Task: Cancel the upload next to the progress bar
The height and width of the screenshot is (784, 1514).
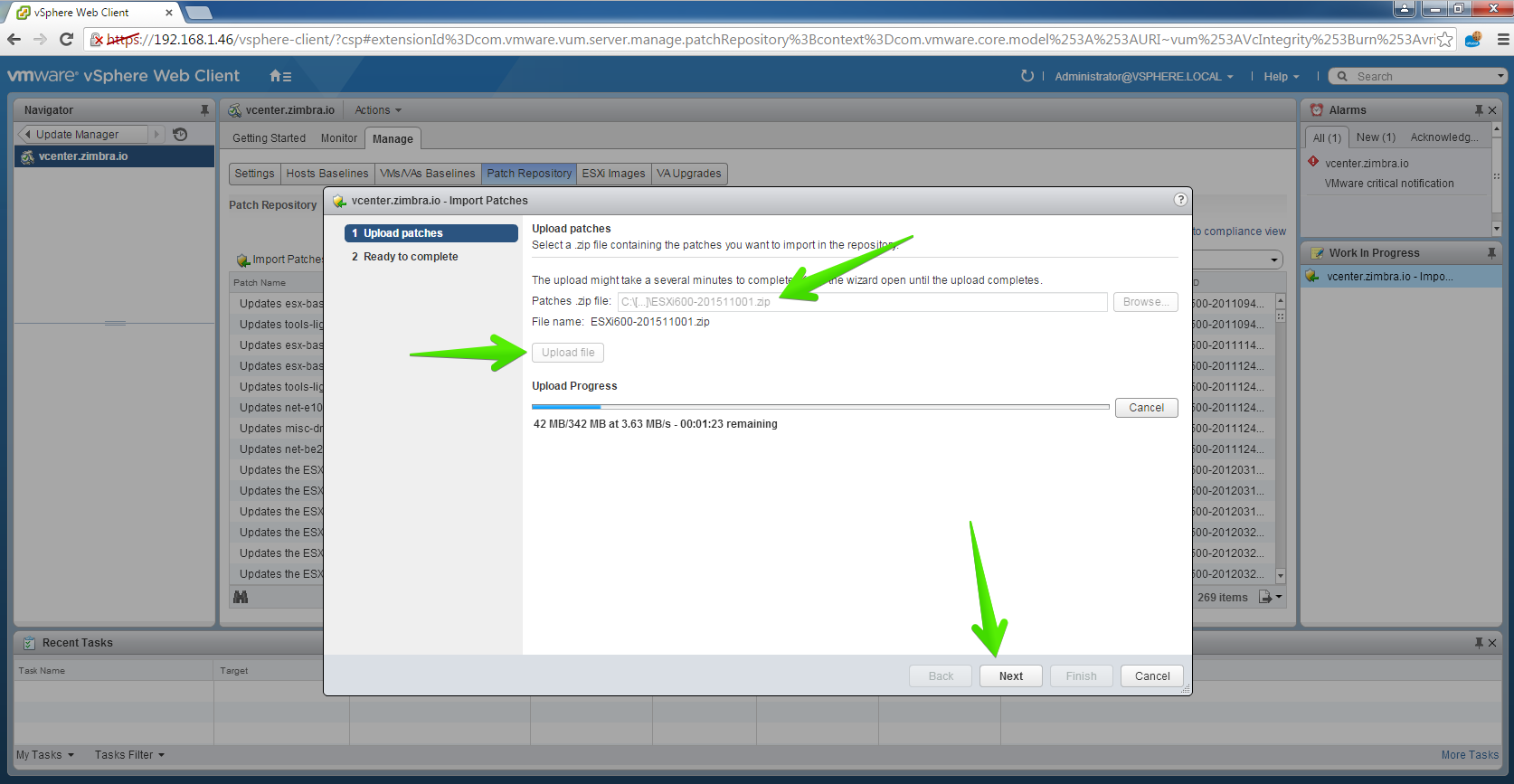Action: coord(1147,408)
